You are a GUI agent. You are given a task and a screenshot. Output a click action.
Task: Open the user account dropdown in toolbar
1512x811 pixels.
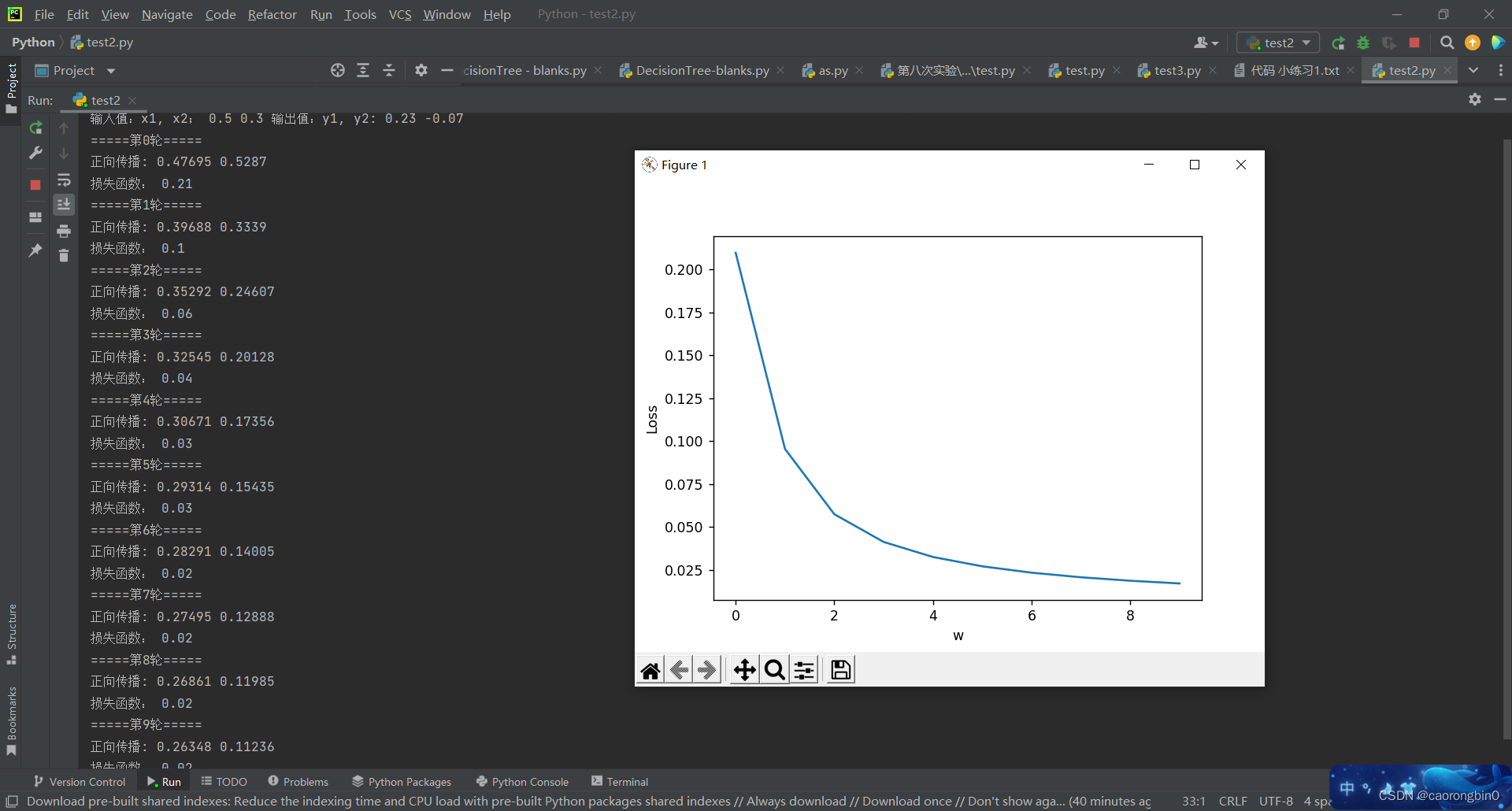1206,43
